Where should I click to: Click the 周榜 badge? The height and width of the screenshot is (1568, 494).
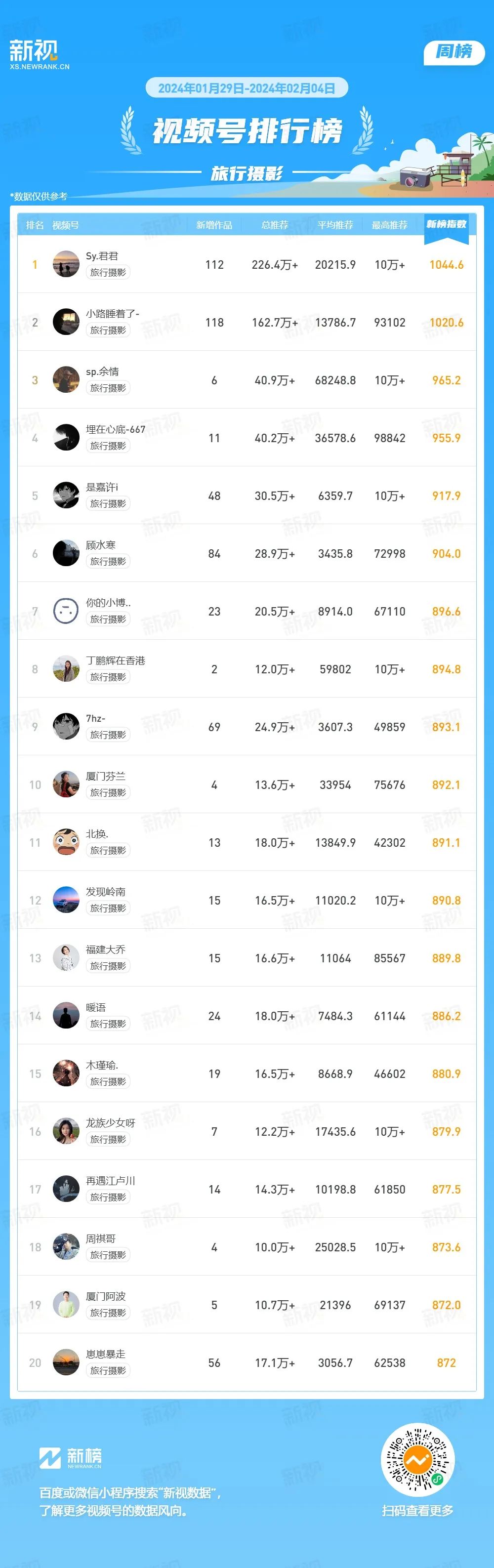tap(454, 52)
